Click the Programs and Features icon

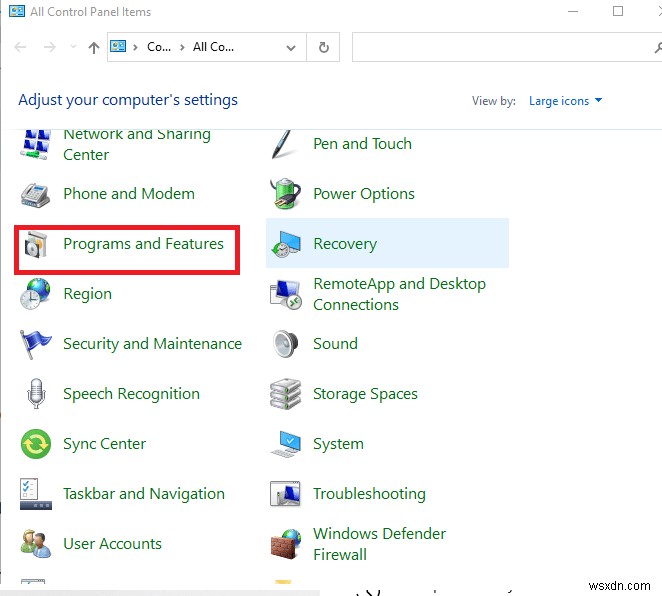36,245
